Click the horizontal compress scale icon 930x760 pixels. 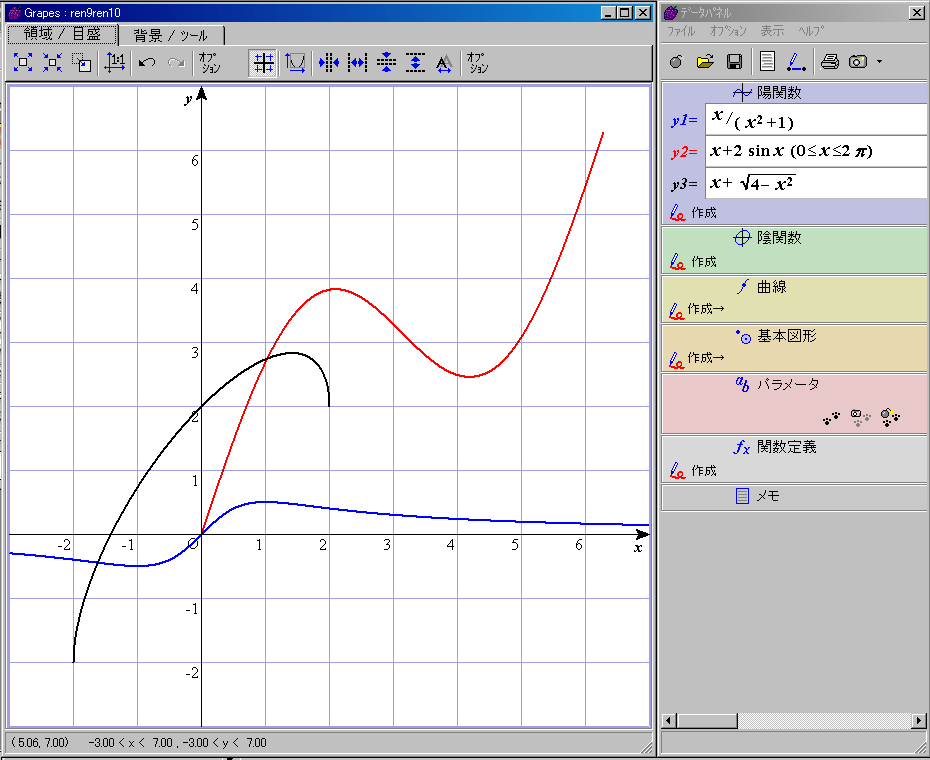click(x=329, y=62)
